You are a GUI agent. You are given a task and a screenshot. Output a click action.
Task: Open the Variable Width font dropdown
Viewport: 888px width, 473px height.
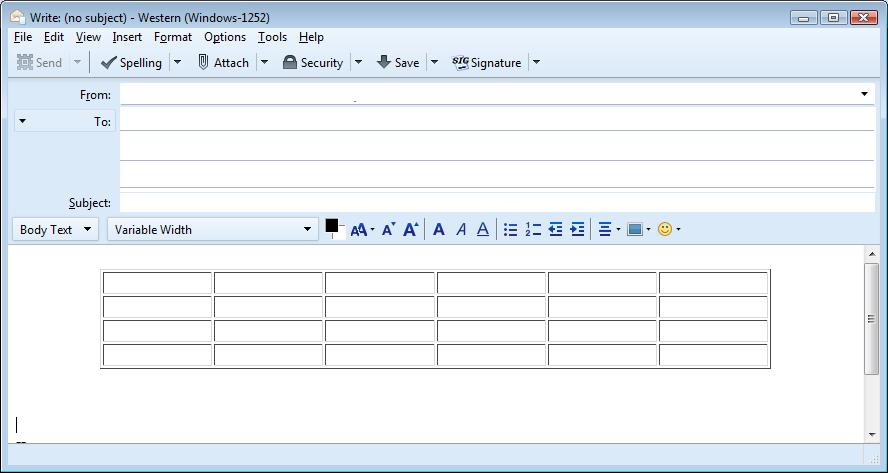click(212, 229)
